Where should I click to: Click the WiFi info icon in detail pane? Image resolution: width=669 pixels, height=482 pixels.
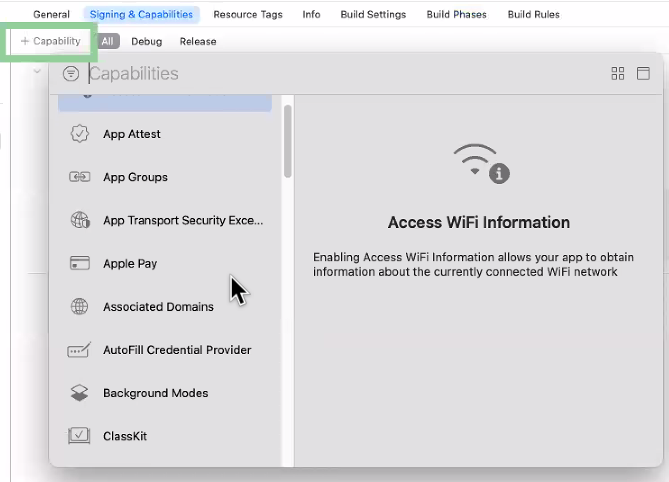[481, 164]
